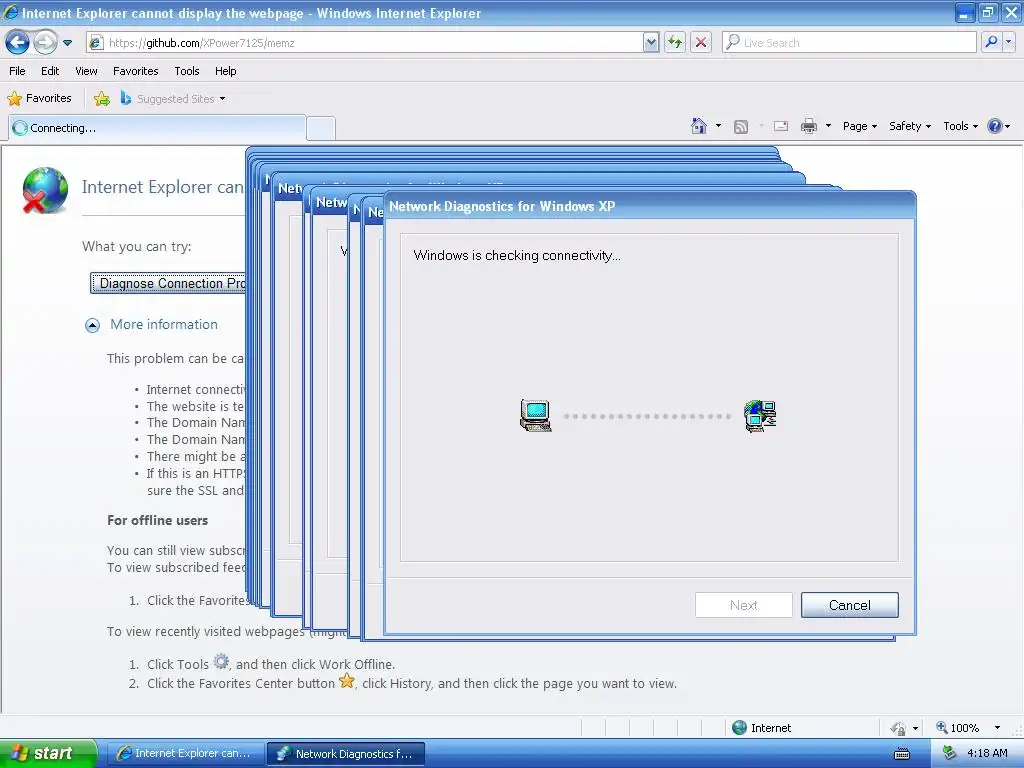
Task: Open a new blank tab
Action: [x=321, y=129]
